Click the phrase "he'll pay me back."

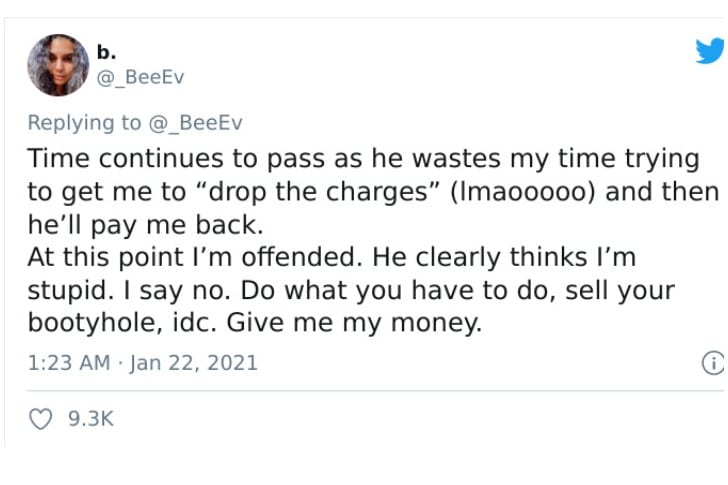tap(145, 225)
